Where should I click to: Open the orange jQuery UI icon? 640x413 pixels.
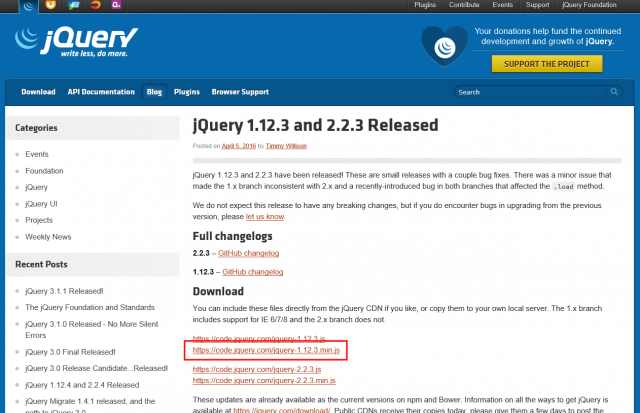[51, 5]
